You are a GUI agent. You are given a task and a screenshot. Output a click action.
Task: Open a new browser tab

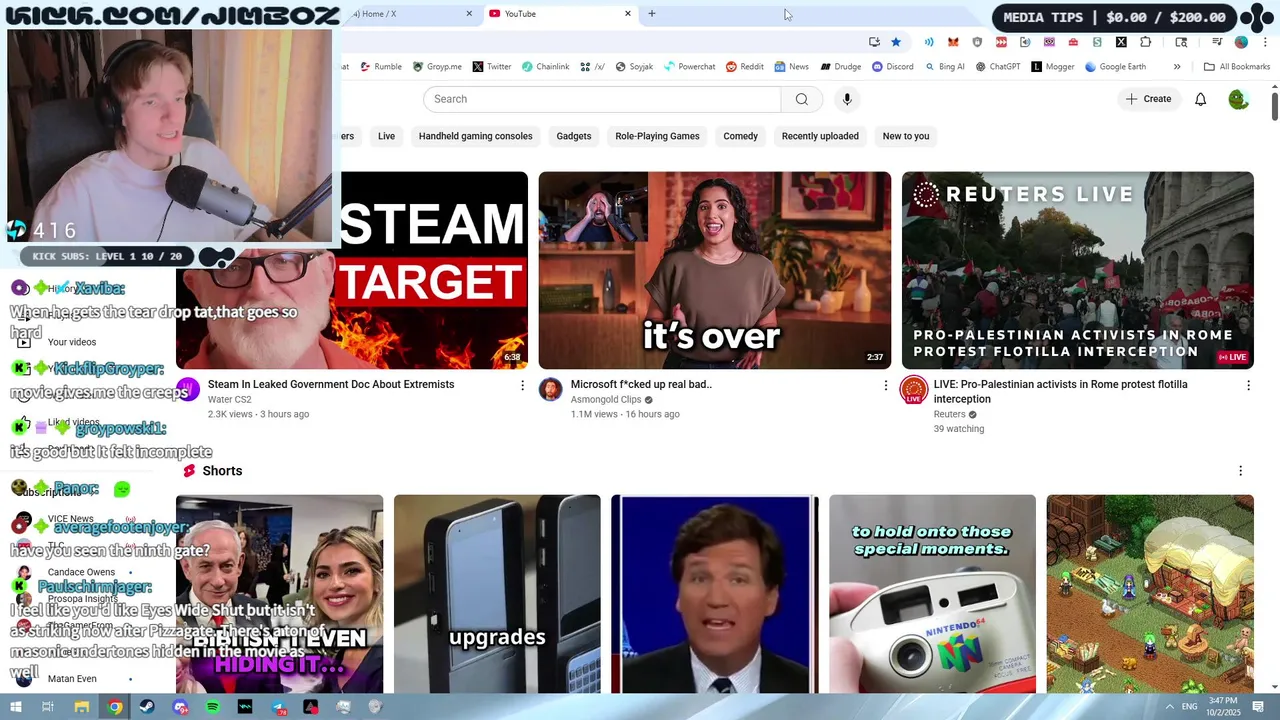pyautogui.click(x=652, y=14)
